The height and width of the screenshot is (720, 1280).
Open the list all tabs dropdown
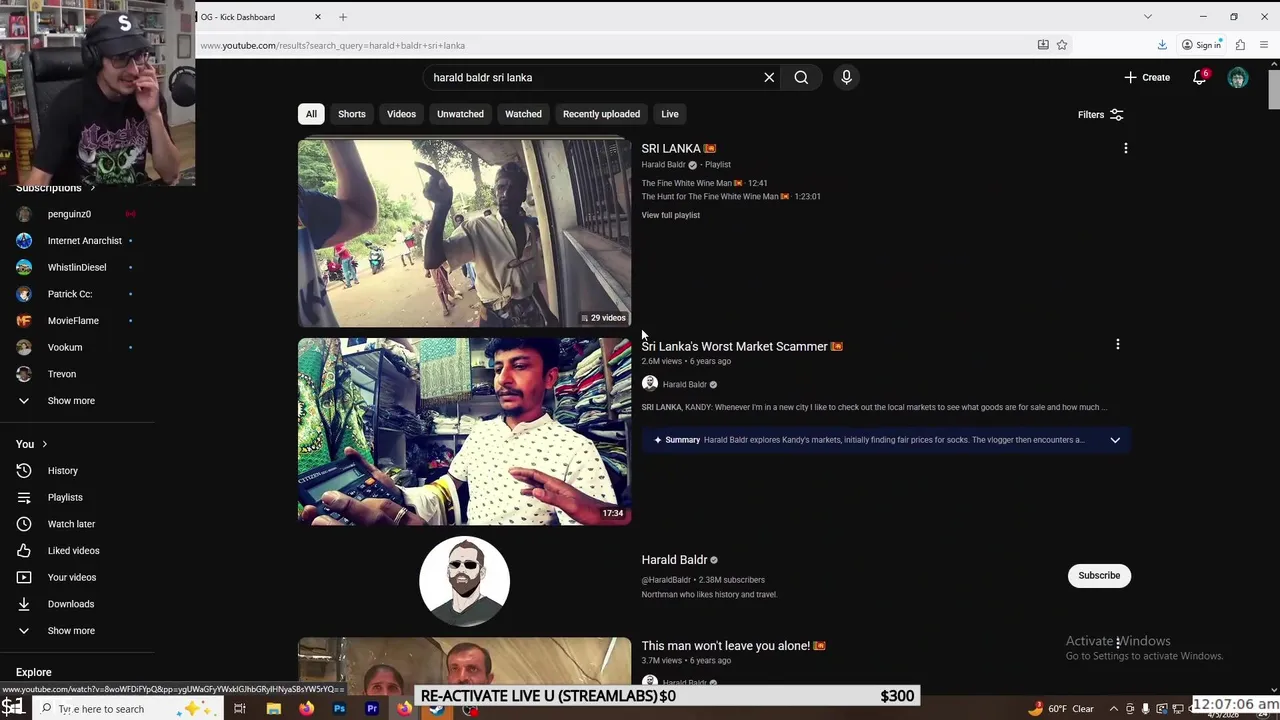click(1147, 17)
